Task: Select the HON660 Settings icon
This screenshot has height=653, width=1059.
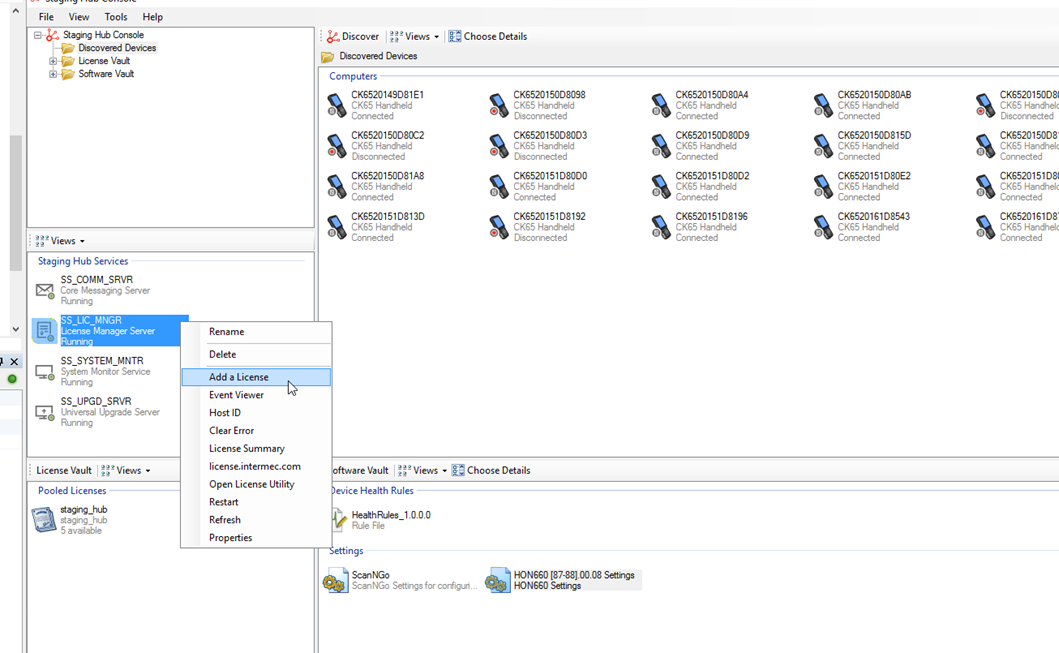Action: (498, 579)
